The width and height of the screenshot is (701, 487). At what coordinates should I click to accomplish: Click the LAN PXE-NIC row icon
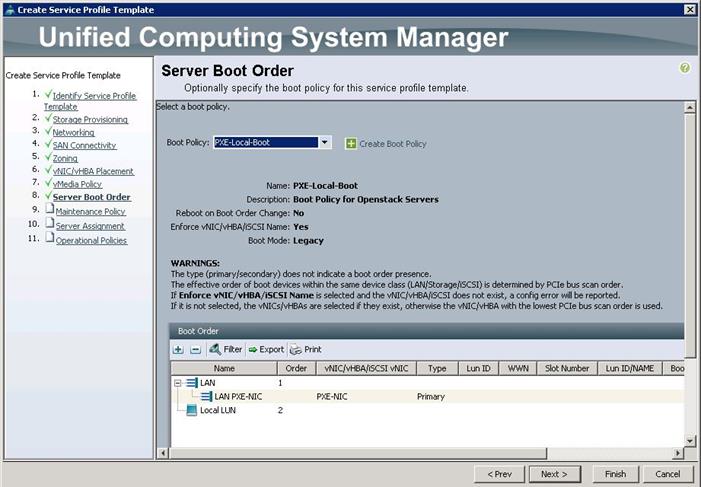click(206, 396)
